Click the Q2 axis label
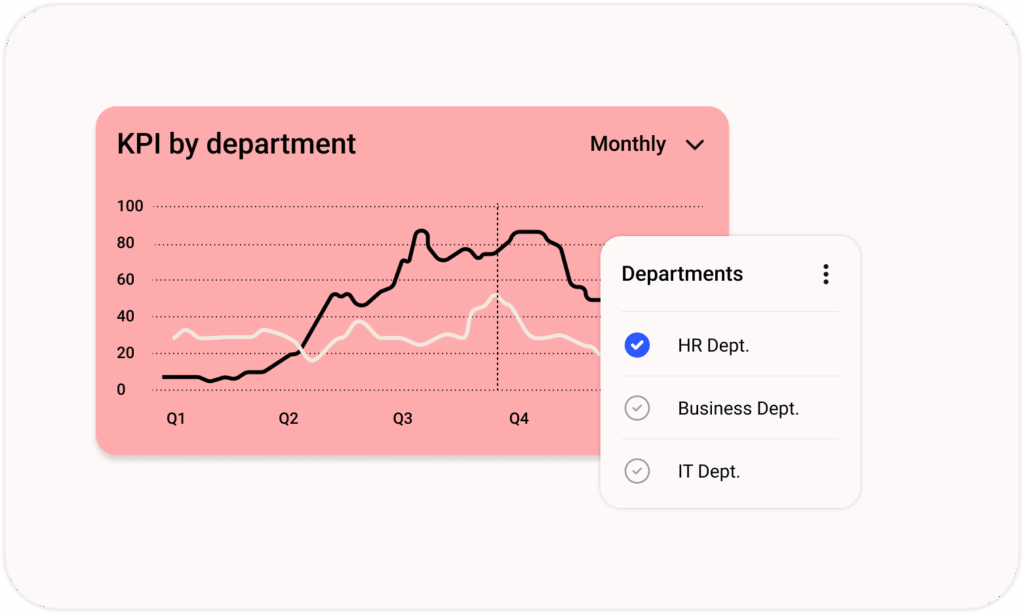The height and width of the screenshot is (614, 1024). pos(288,419)
